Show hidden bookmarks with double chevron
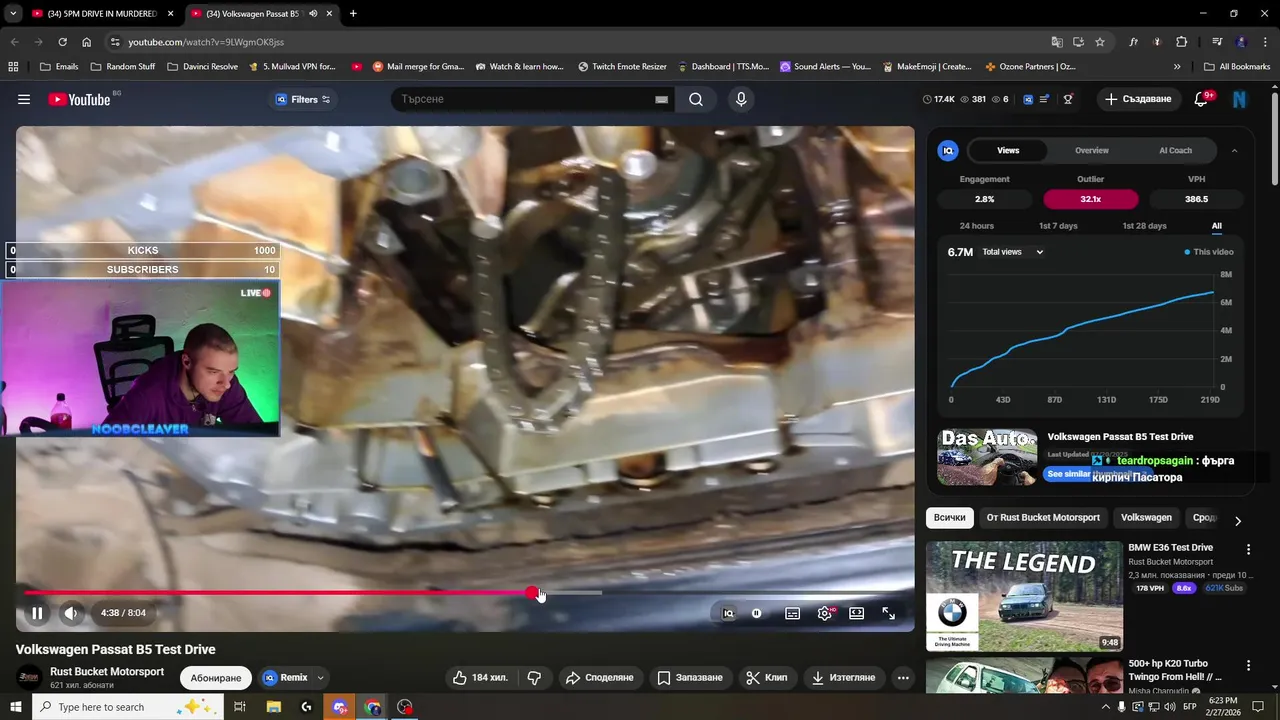Screen dimensions: 1280x720 1177,67
